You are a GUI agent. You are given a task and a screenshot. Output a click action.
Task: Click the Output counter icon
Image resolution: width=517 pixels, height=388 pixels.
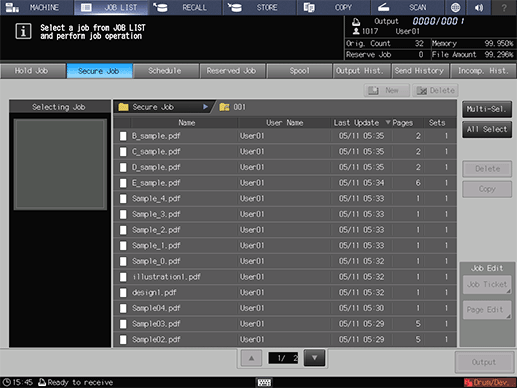356,22
